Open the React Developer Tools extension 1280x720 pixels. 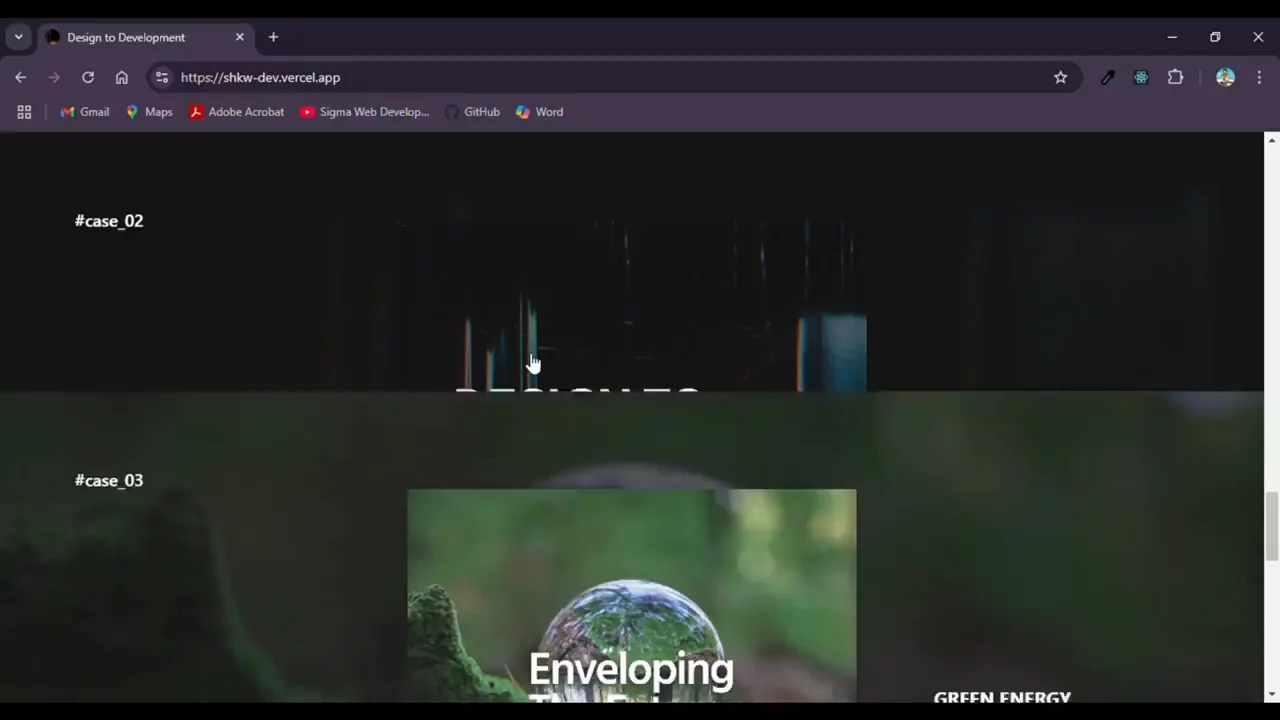(x=1141, y=77)
